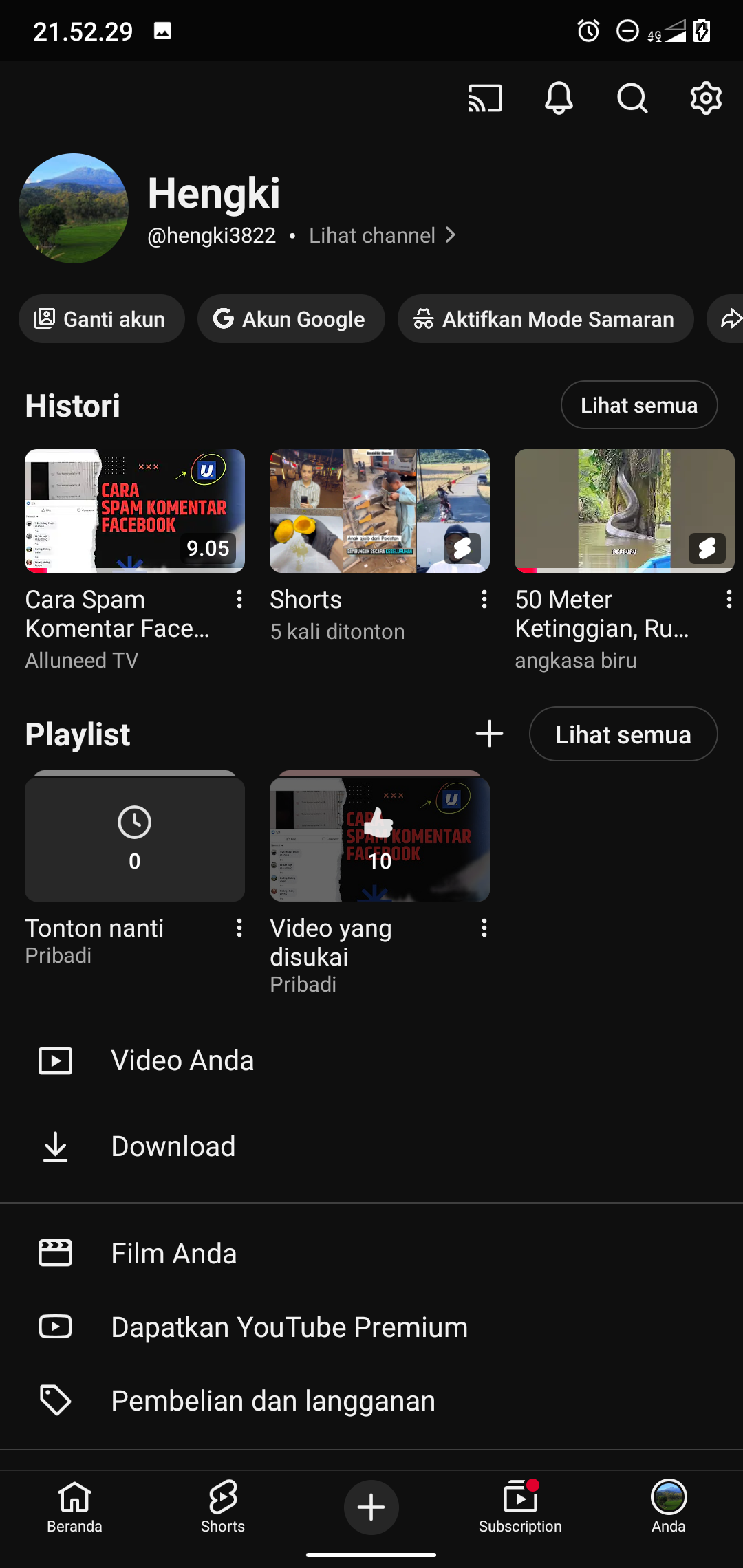743x1568 pixels.
Task: Switch to the Subscription tab
Action: [x=520, y=1507]
